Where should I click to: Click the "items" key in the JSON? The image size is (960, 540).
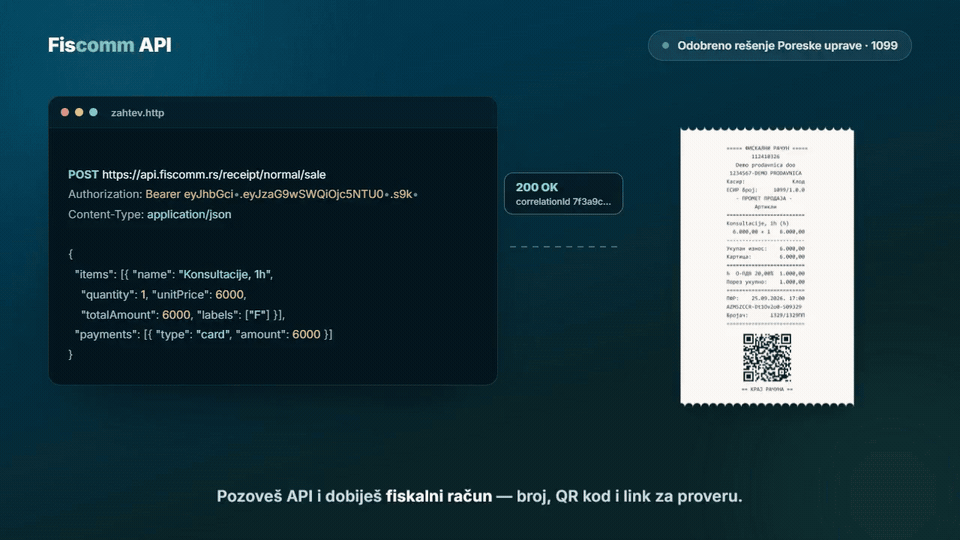[96, 274]
